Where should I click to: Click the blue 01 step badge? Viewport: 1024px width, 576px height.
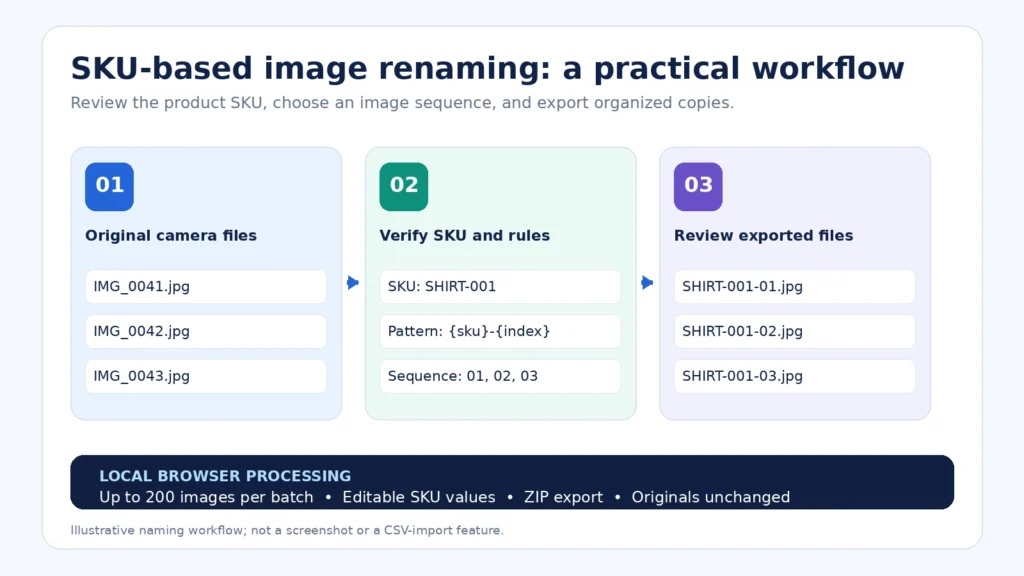coord(109,187)
